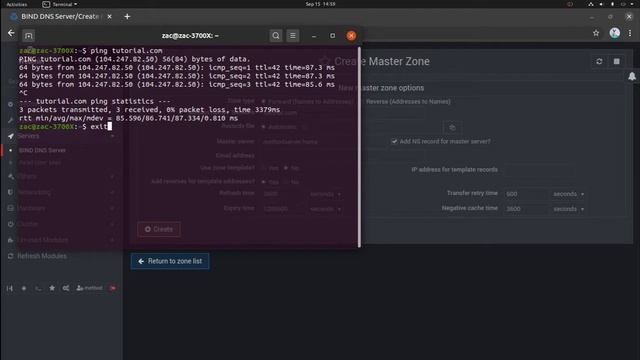Open the volume icon in system tray
This screenshot has height=360, width=640.
pos(601,4)
